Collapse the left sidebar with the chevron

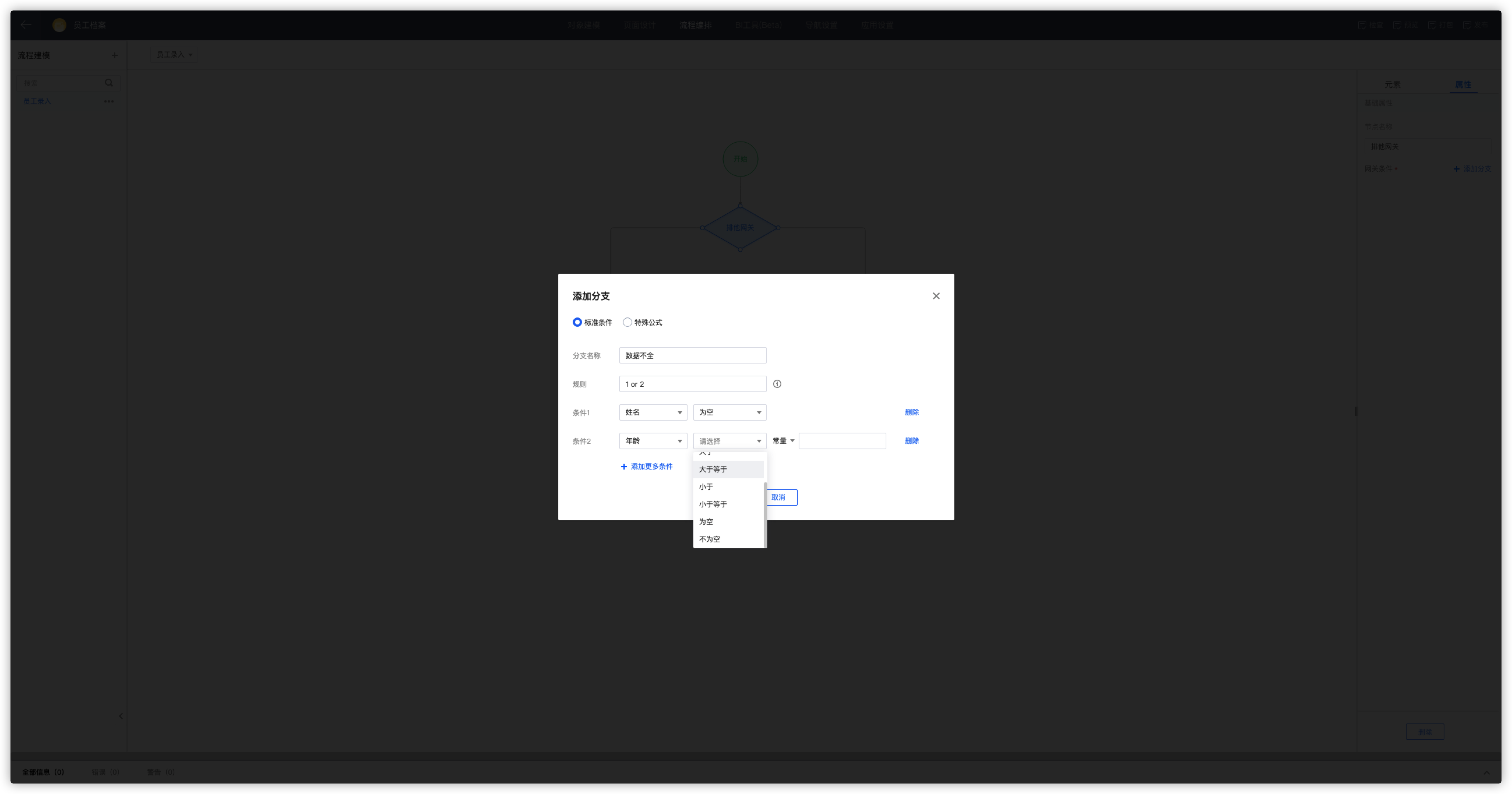pyautogui.click(x=121, y=715)
